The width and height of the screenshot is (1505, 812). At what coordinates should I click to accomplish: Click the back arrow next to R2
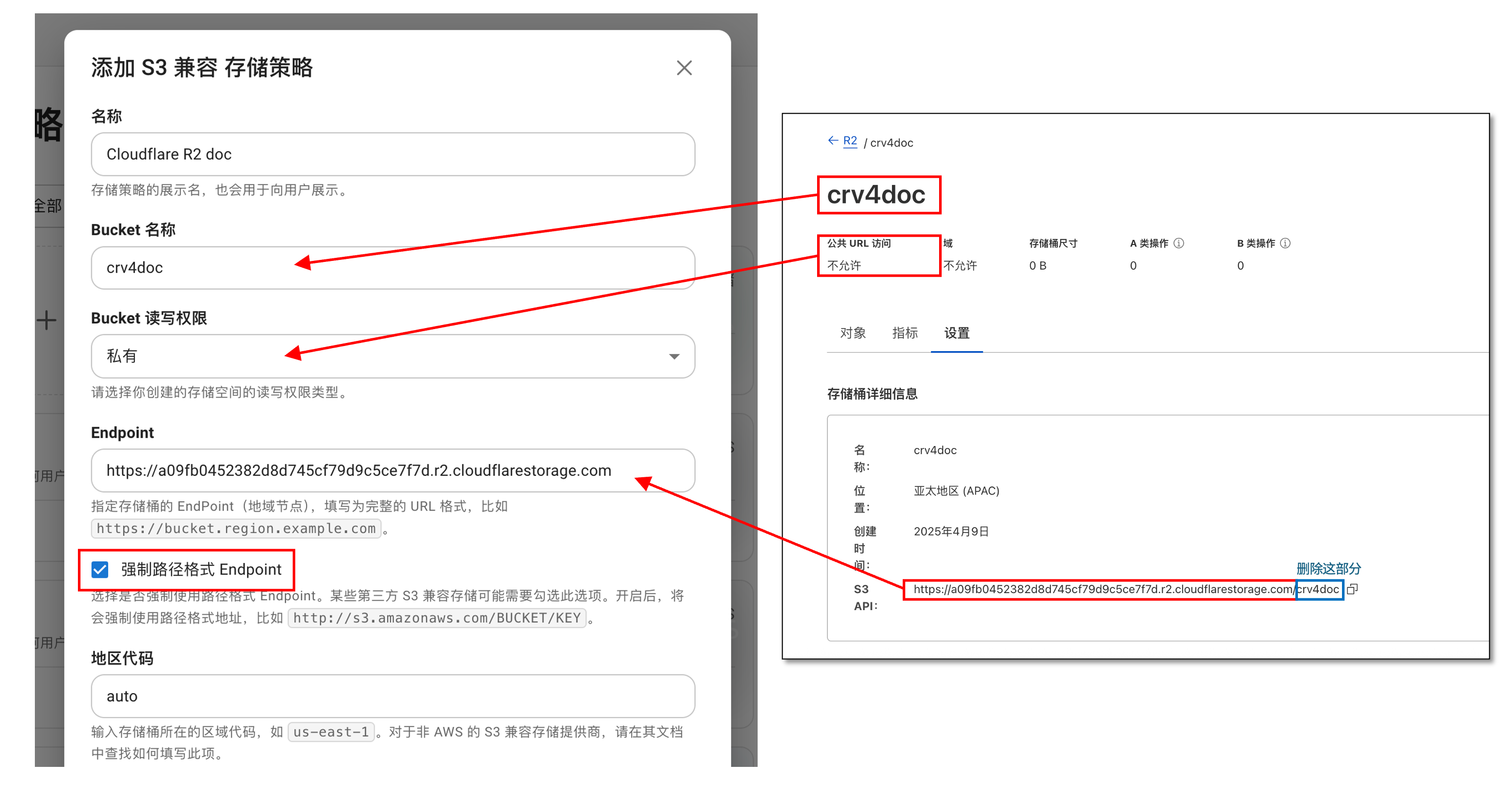832,141
